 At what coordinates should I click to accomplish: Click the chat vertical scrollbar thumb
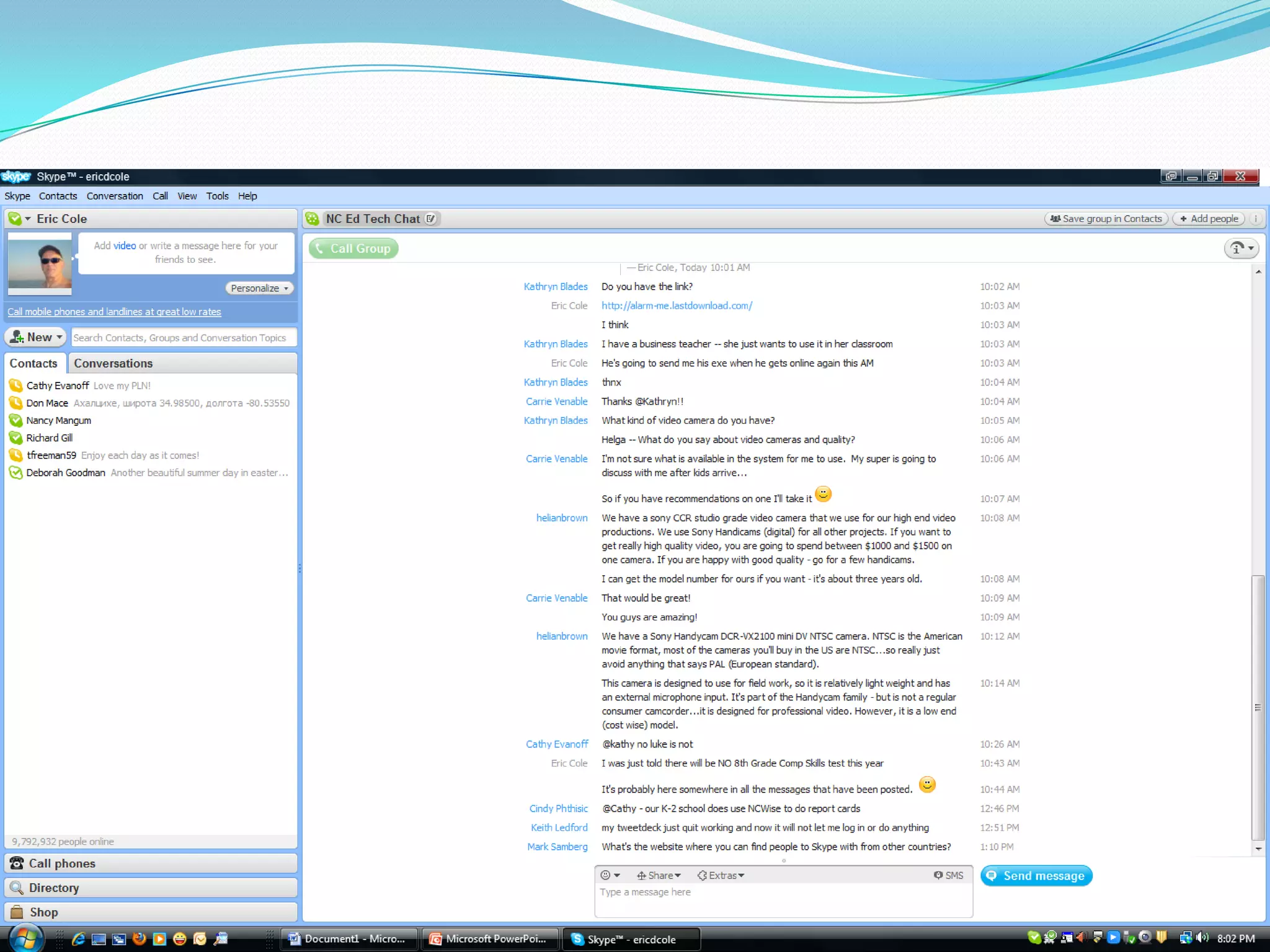[x=1258, y=707]
